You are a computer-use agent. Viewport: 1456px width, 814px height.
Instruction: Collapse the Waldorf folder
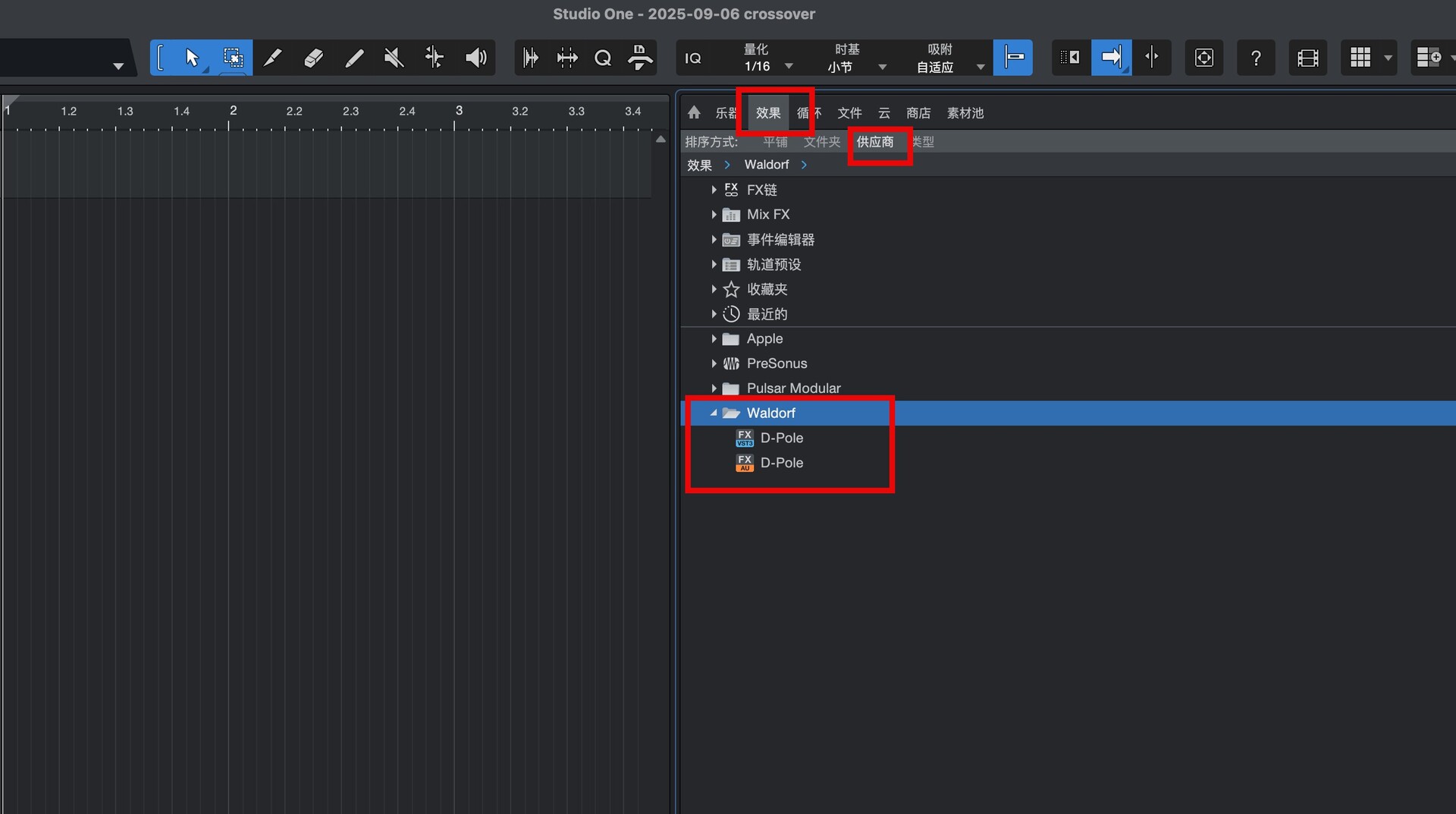(714, 413)
